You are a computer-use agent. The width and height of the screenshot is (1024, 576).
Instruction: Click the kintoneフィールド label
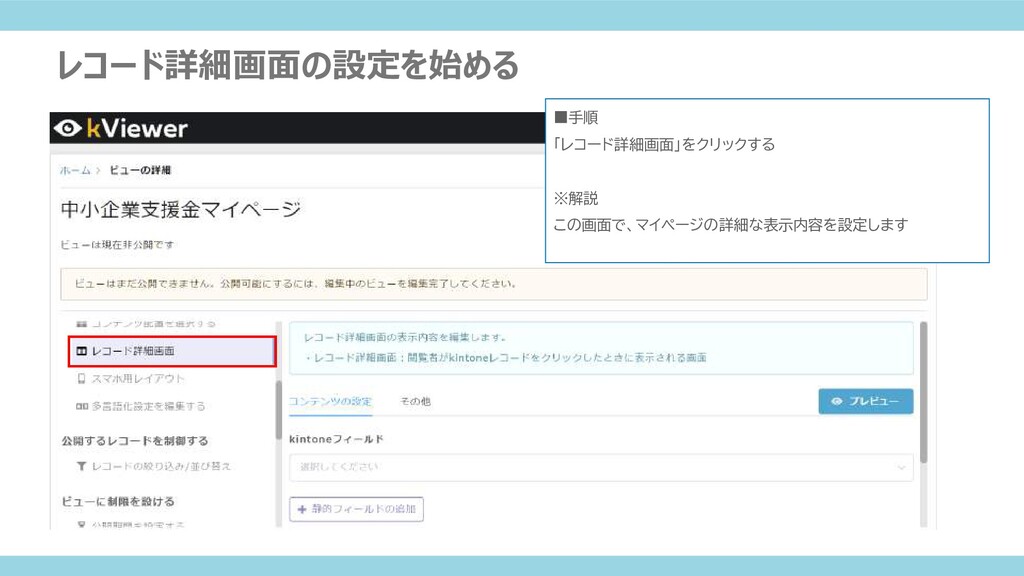point(336,440)
